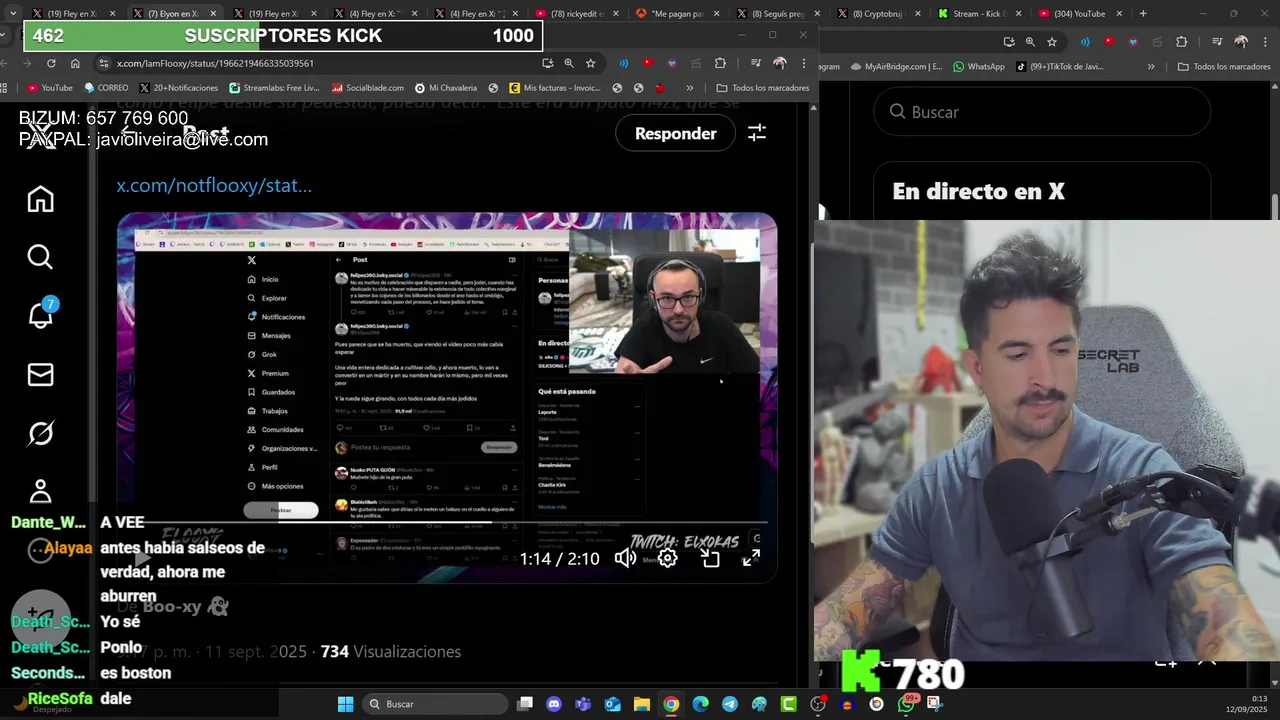Open profile avatar in back window toolbar

(1241, 42)
